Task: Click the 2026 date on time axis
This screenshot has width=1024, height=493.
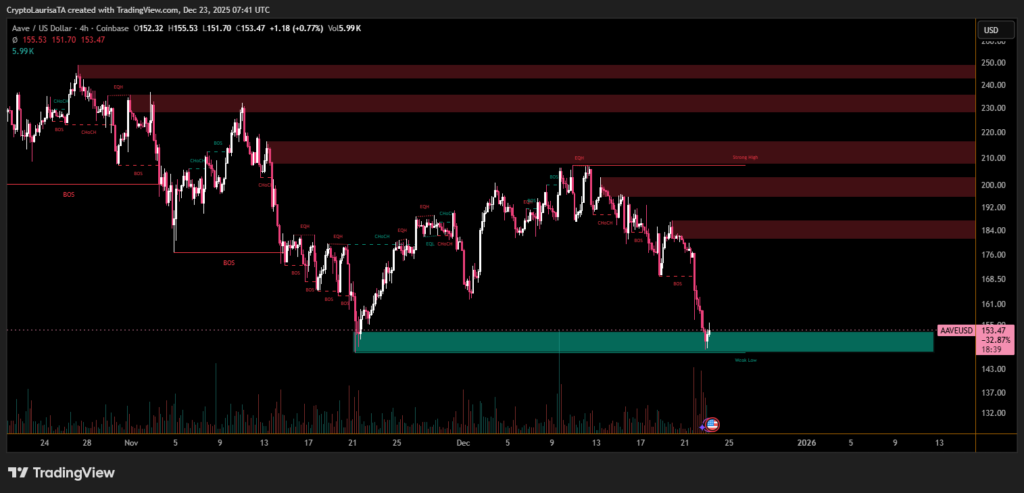Action: [809, 441]
